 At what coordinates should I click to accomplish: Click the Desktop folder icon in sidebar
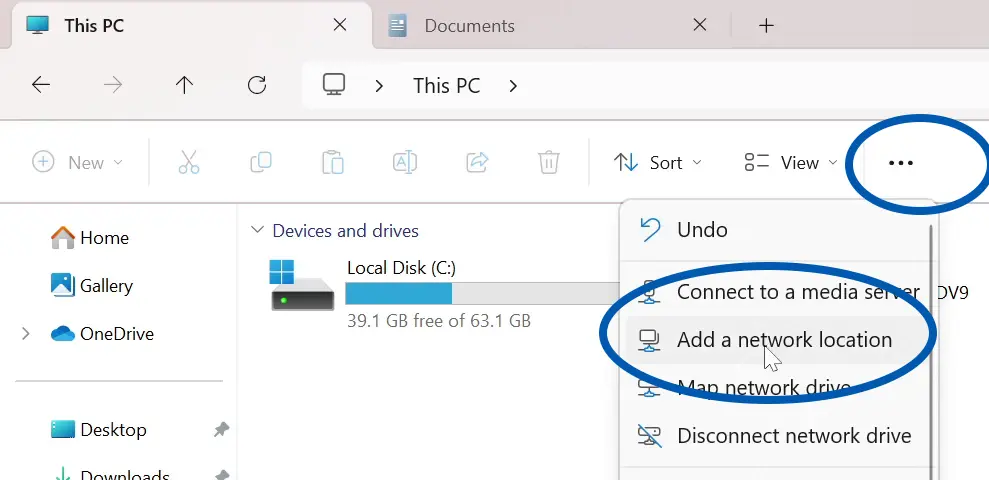62,430
